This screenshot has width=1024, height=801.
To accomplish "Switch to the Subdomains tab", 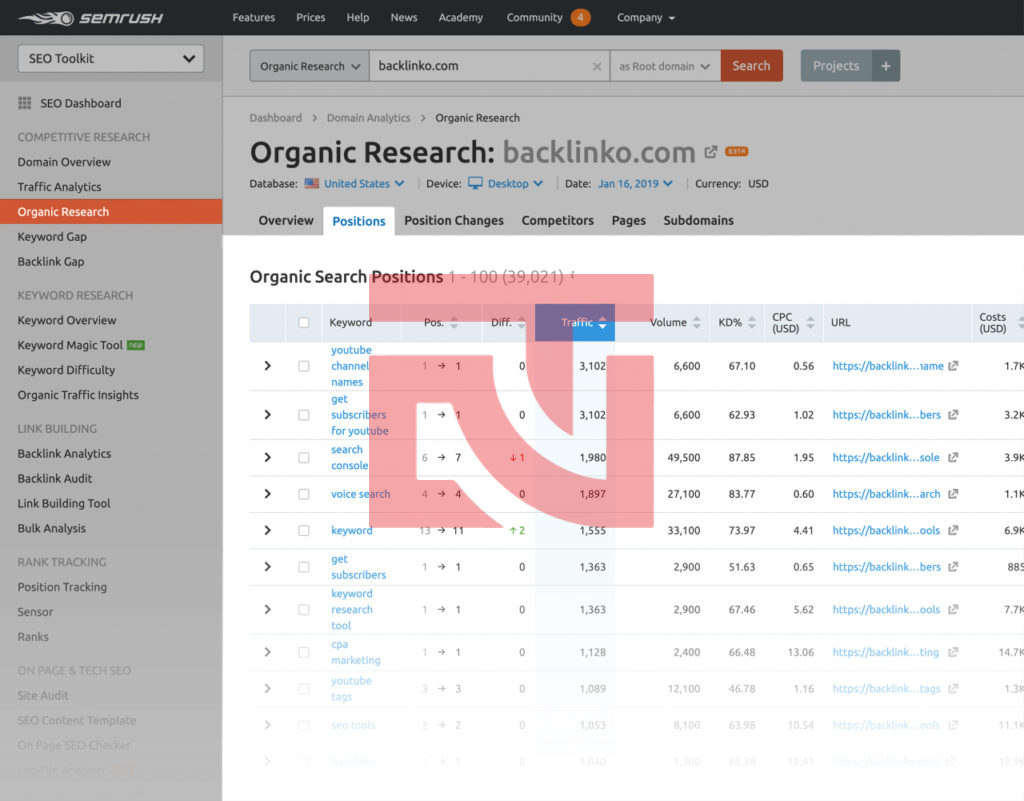I will [x=699, y=221].
